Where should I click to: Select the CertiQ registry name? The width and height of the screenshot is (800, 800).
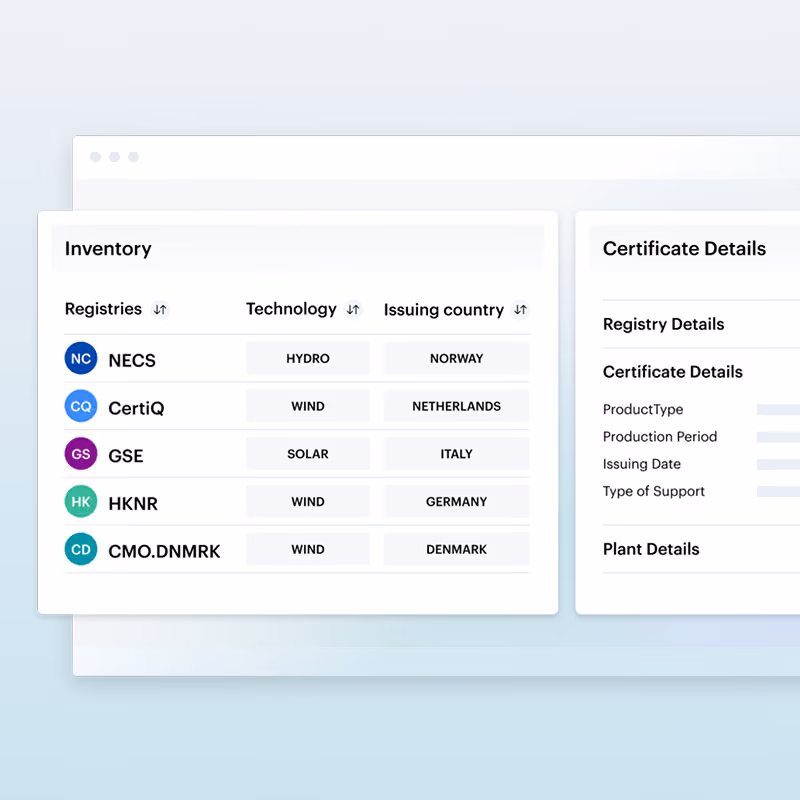pos(136,408)
